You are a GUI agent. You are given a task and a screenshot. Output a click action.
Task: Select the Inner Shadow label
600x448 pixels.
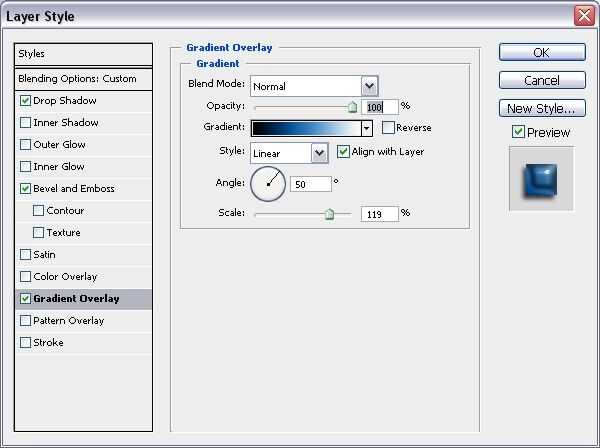(x=66, y=123)
